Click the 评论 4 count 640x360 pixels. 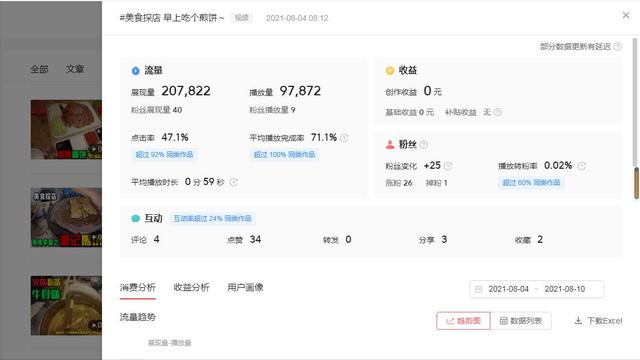tap(156, 240)
